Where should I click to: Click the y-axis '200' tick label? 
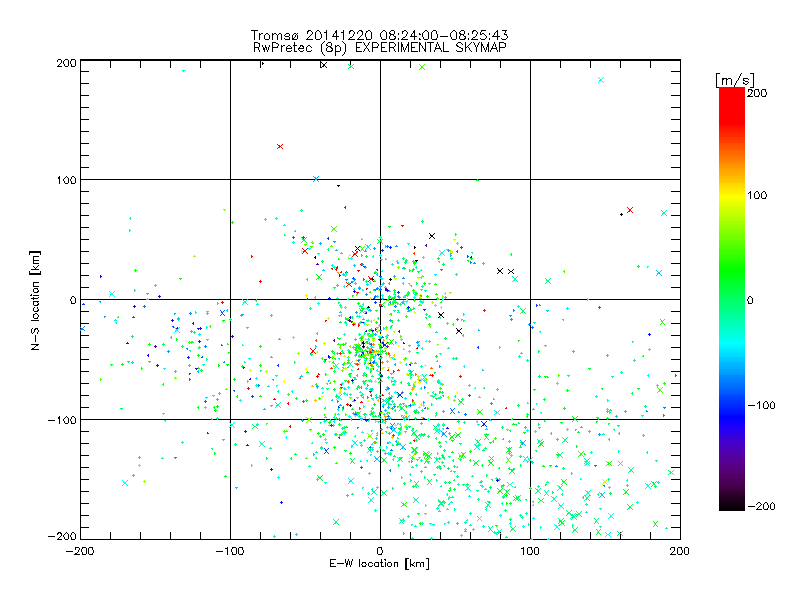[66, 63]
